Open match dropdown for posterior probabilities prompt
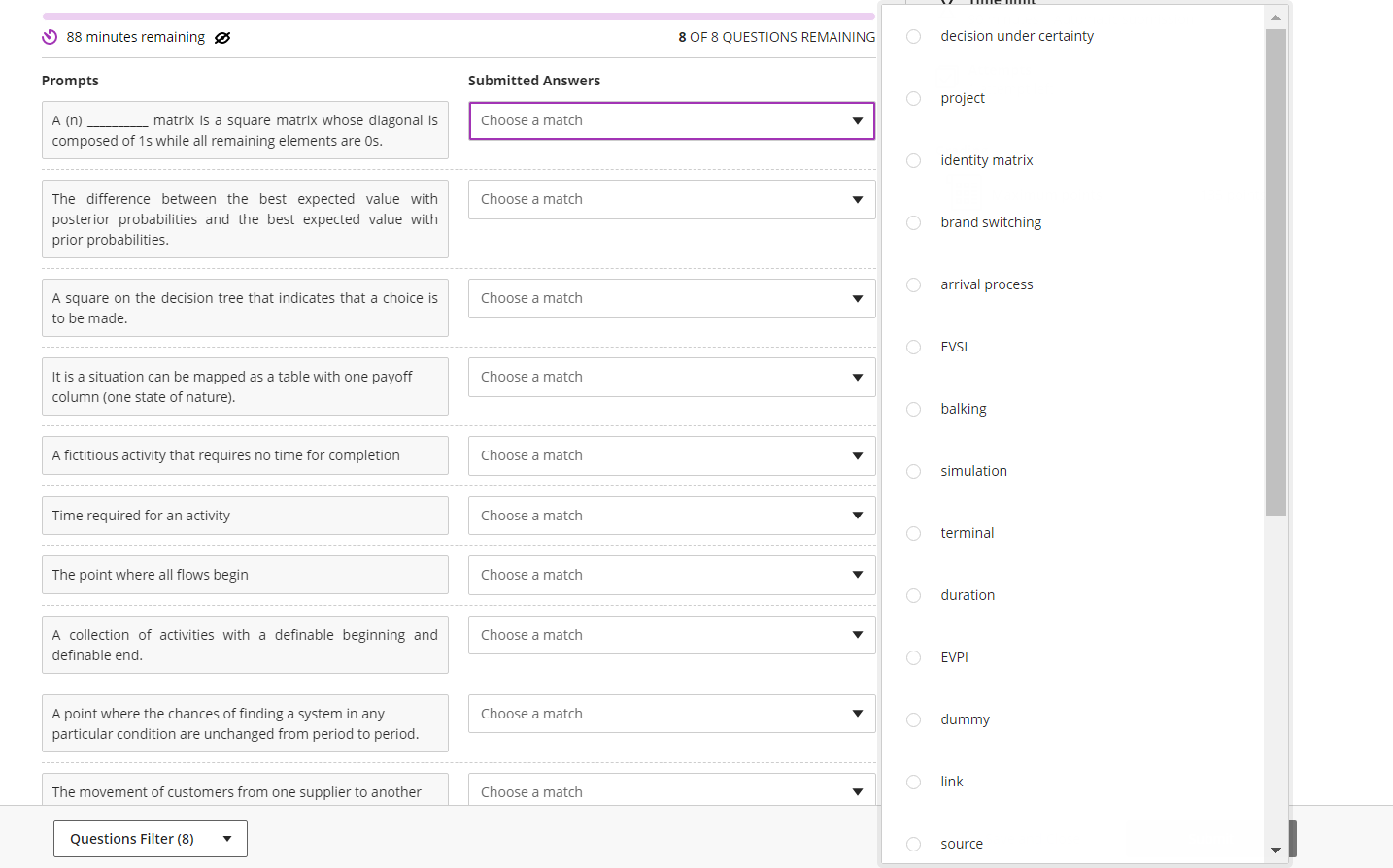The width and height of the screenshot is (1393, 868). [x=671, y=200]
